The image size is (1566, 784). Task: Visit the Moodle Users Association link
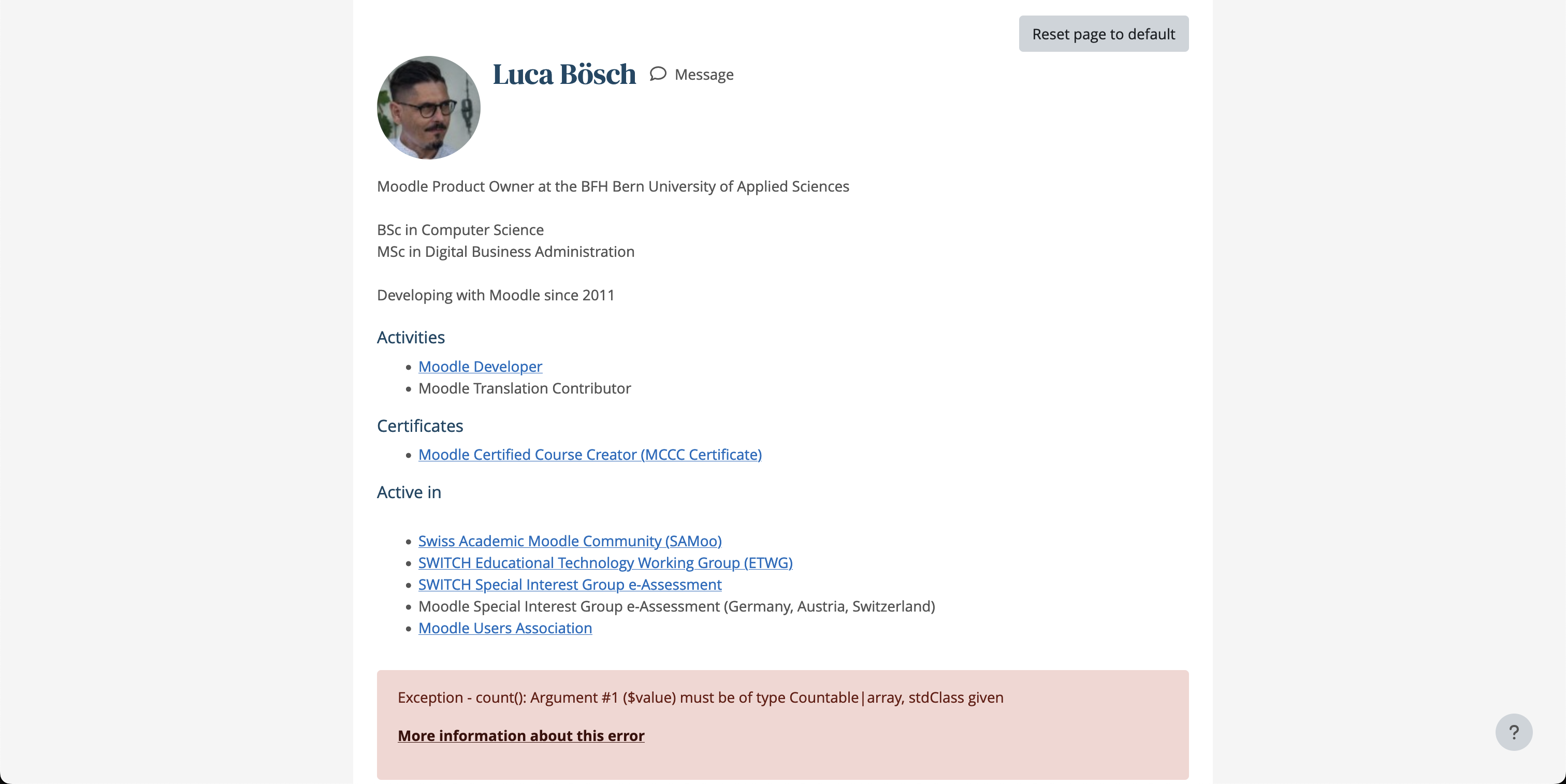[x=505, y=628]
